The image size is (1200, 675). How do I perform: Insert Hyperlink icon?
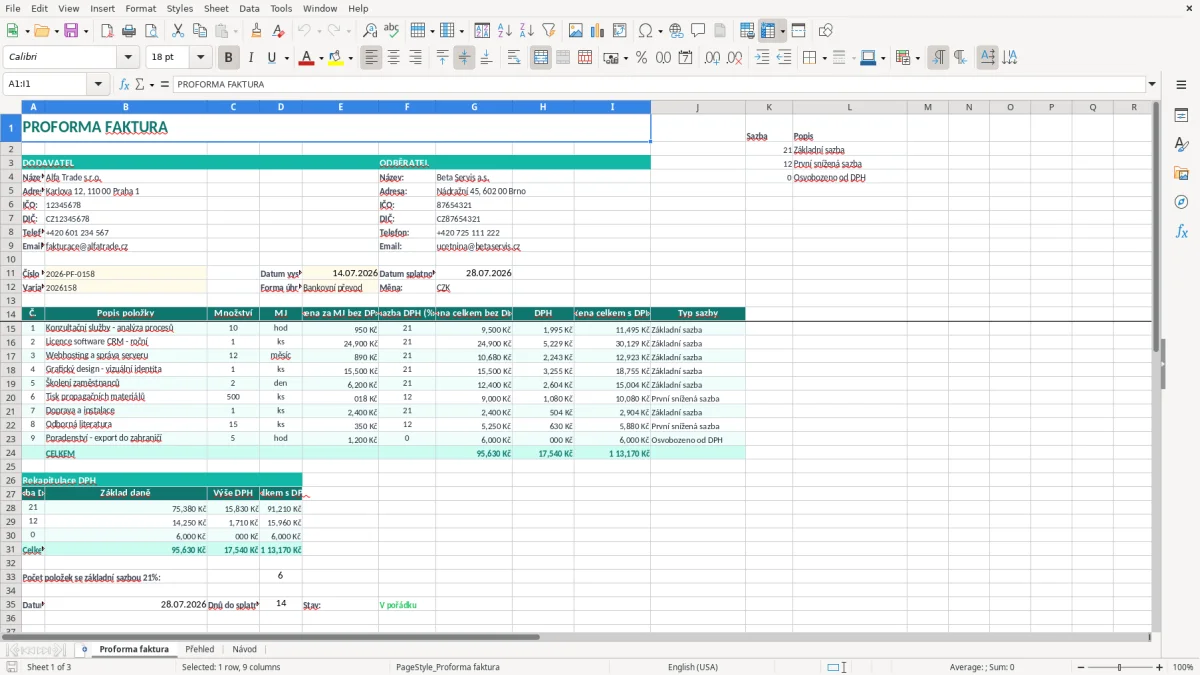(x=676, y=31)
